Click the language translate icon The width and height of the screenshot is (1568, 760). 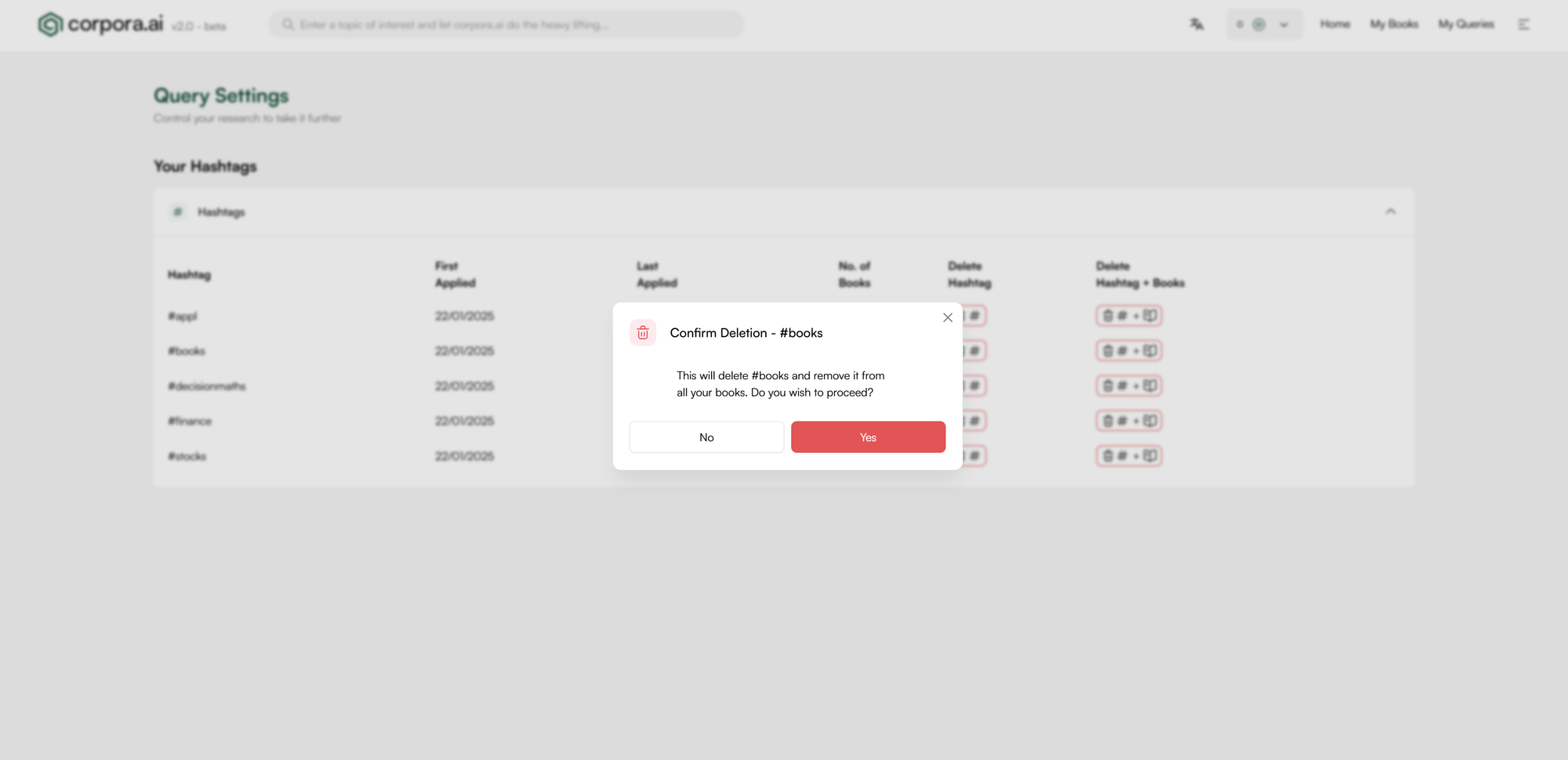(1196, 24)
